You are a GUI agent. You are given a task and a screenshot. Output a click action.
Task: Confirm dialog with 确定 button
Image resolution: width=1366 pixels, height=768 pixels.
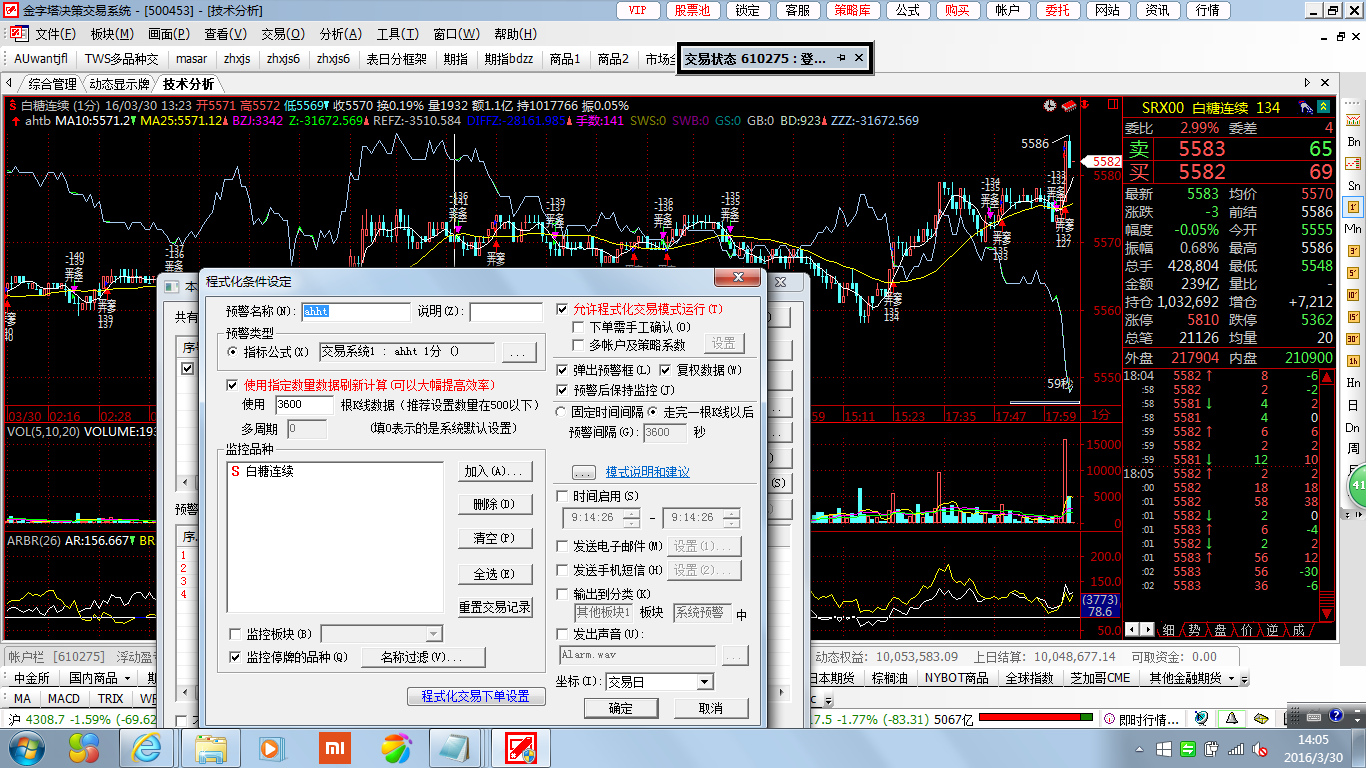(621, 708)
